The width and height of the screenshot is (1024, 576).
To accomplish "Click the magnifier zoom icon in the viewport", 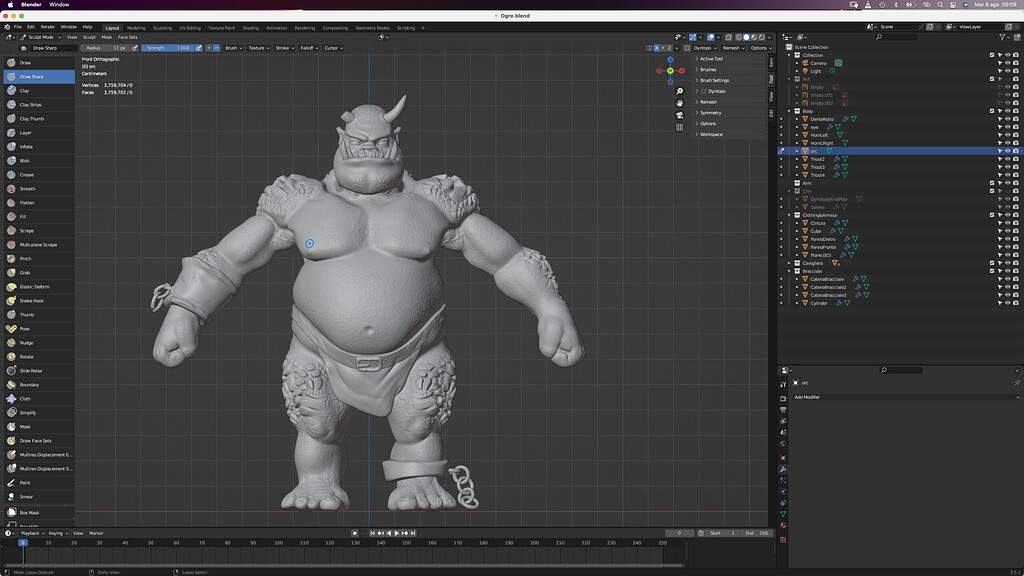I will [679, 90].
